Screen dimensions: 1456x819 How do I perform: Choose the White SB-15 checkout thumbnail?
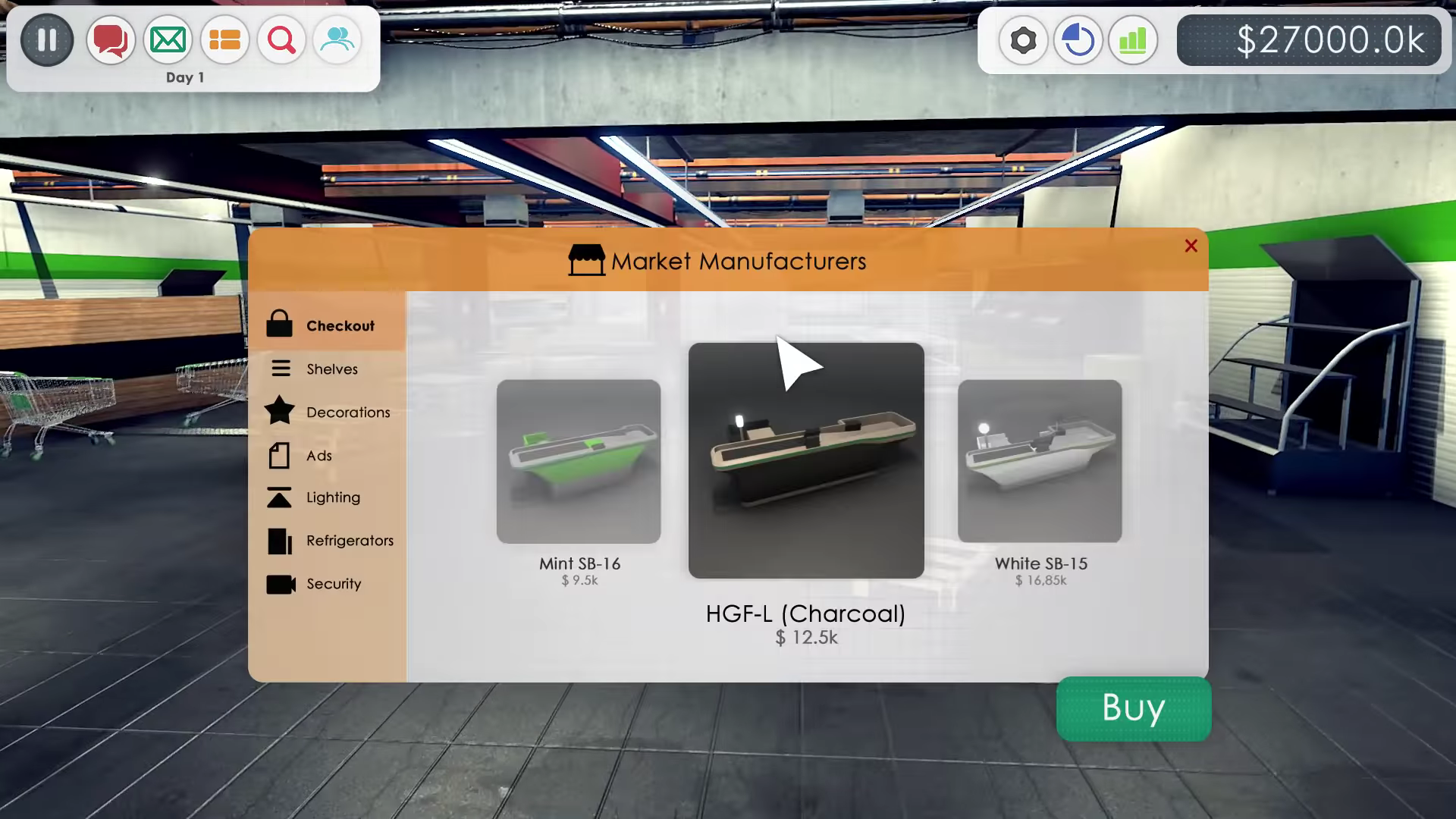(1040, 461)
